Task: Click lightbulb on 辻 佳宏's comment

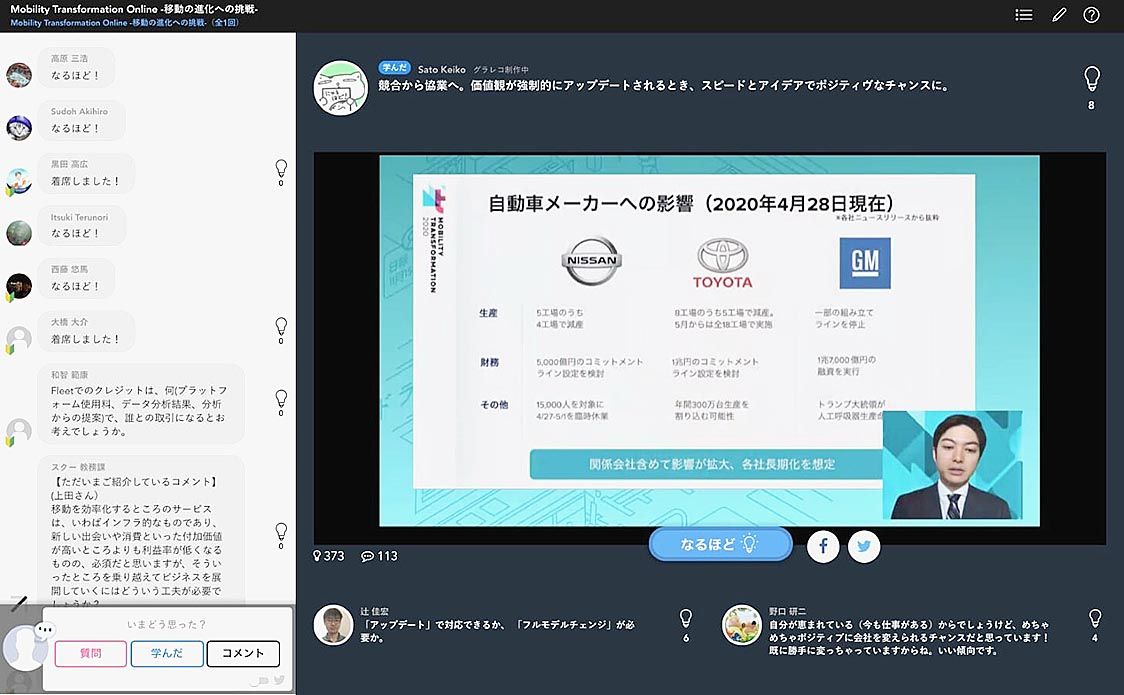Action: pos(685,618)
